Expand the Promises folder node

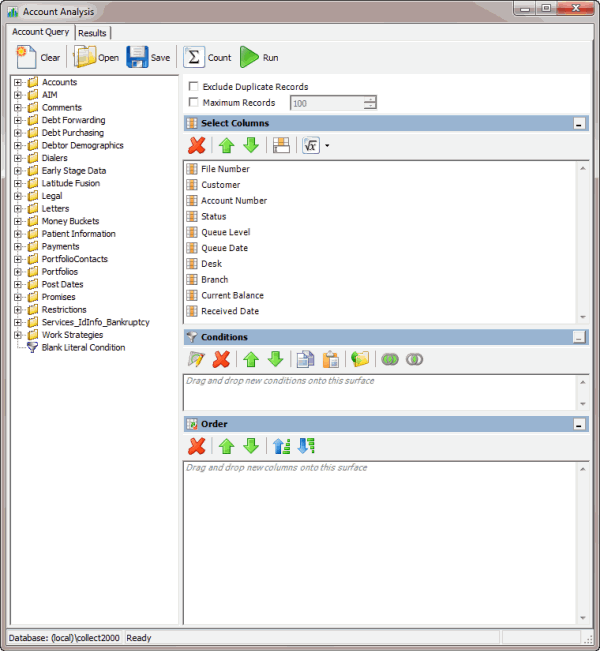pos(17,297)
